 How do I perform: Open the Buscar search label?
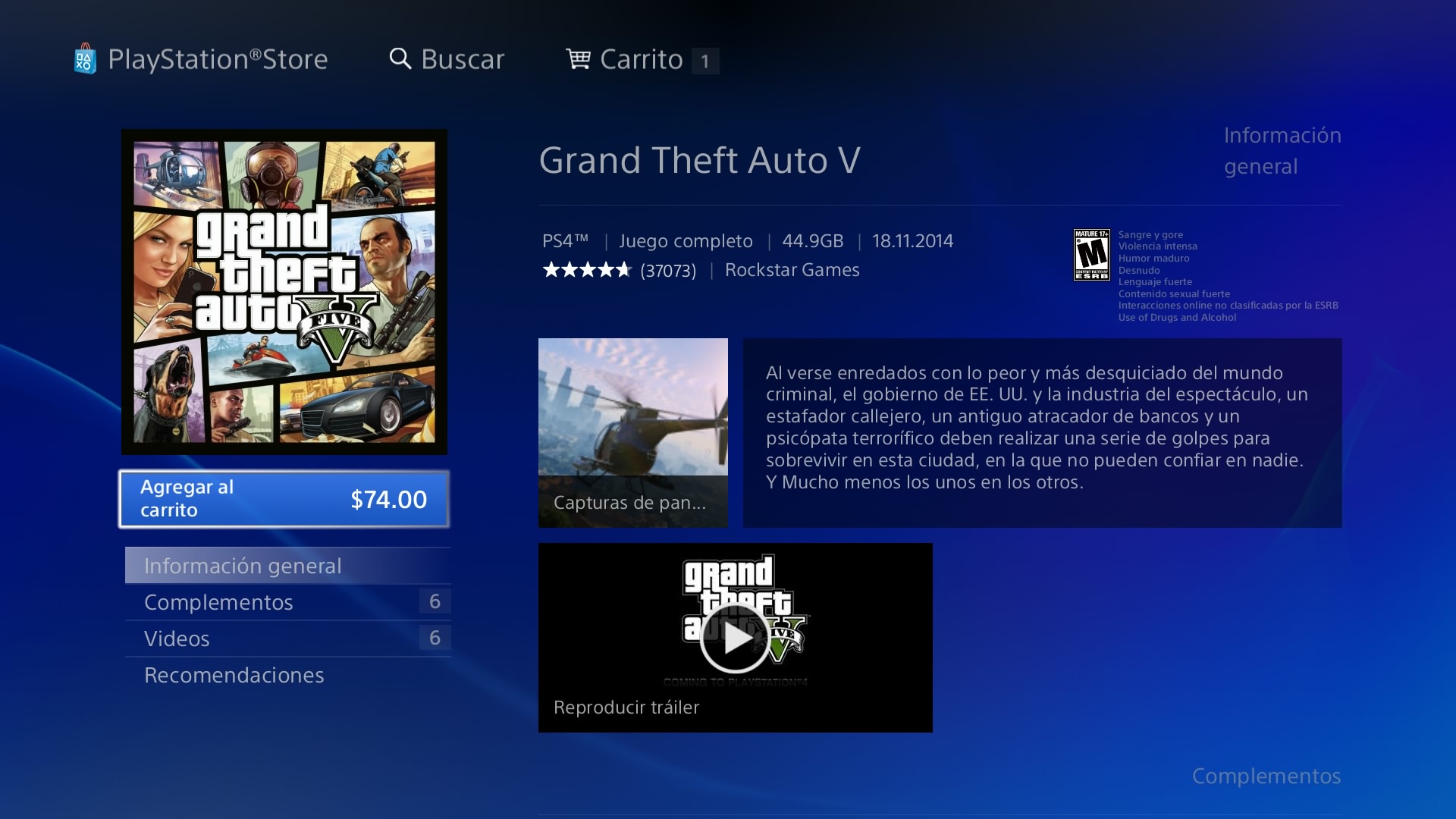tap(463, 59)
